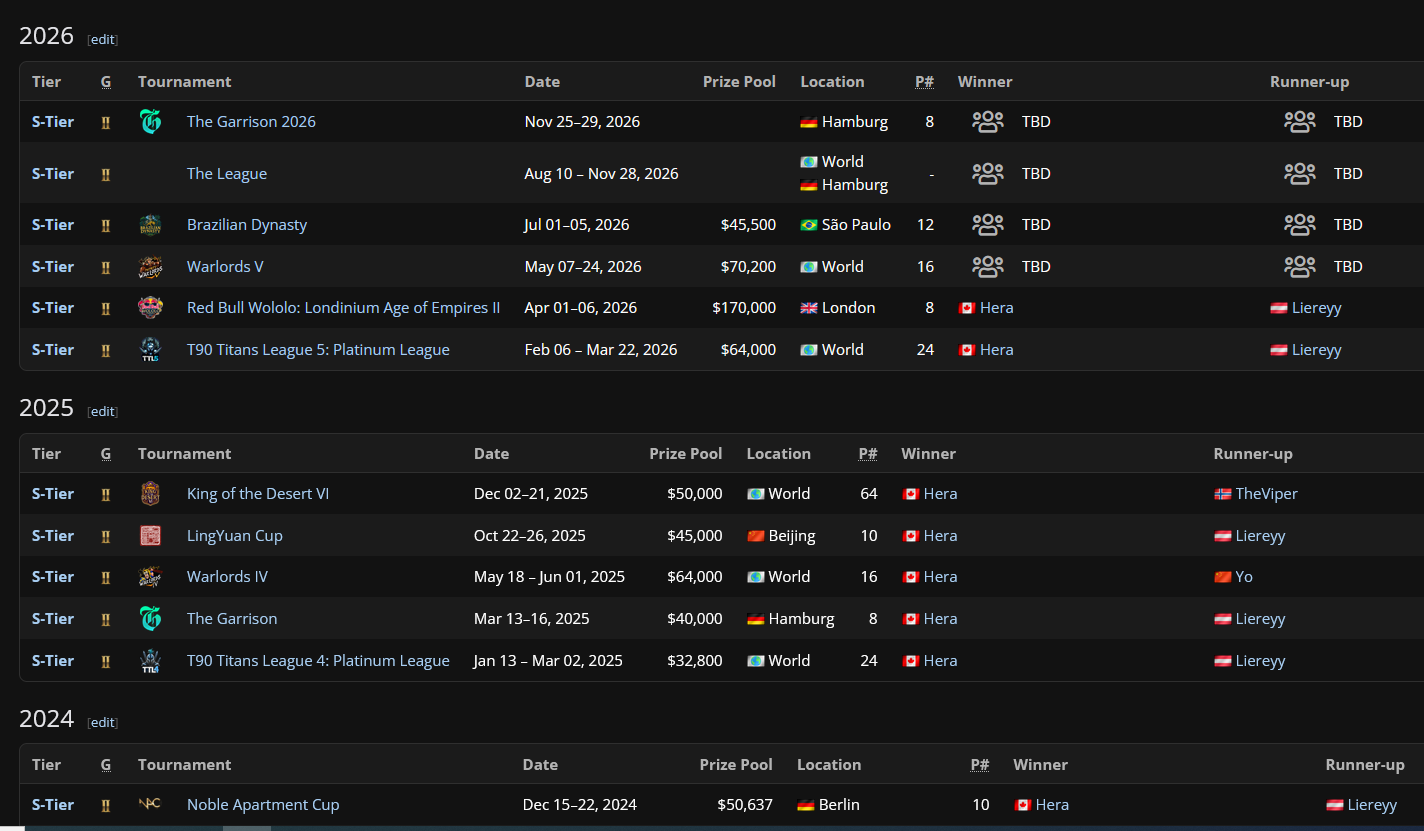Click the TBD runner-up icon for The League
Screen dimensions: 1424x831
point(1300,174)
